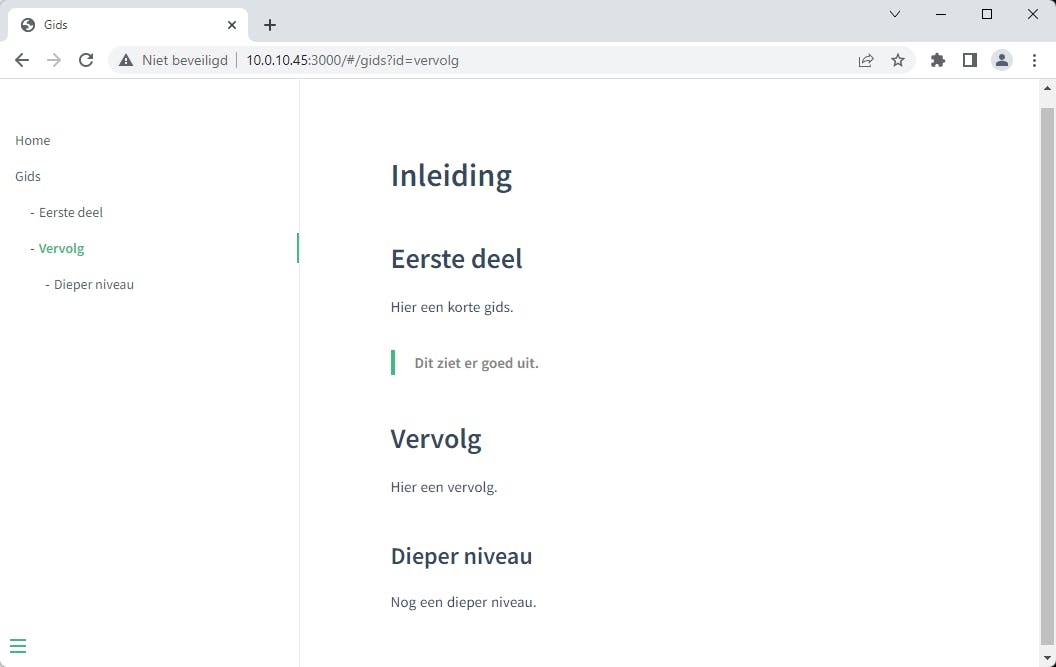The width and height of the screenshot is (1056, 667).
Task: Select the Gids browser tab
Action: point(120,24)
